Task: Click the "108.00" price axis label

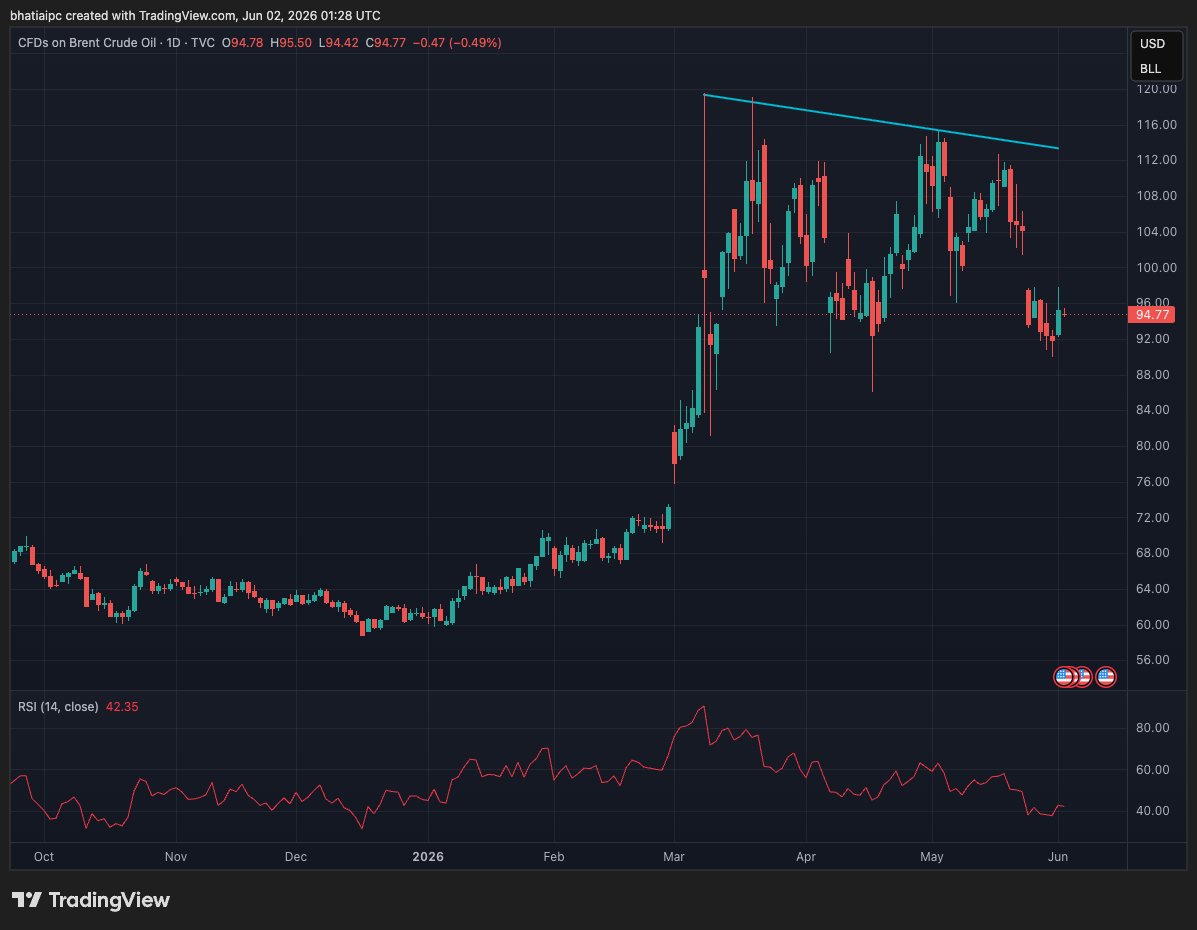Action: [x=1156, y=195]
